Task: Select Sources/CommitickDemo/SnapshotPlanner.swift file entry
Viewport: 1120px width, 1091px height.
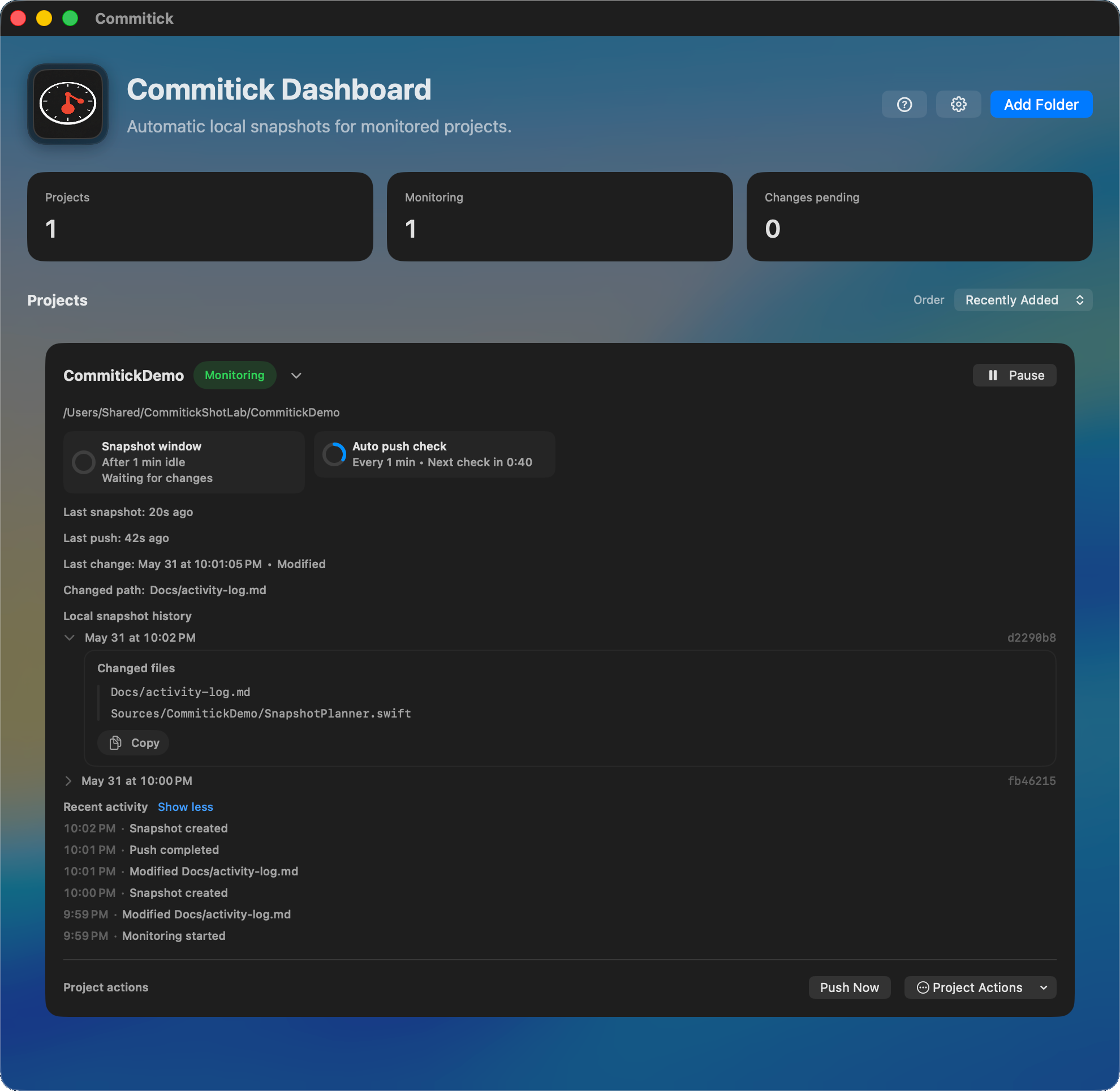Action: tap(261, 714)
